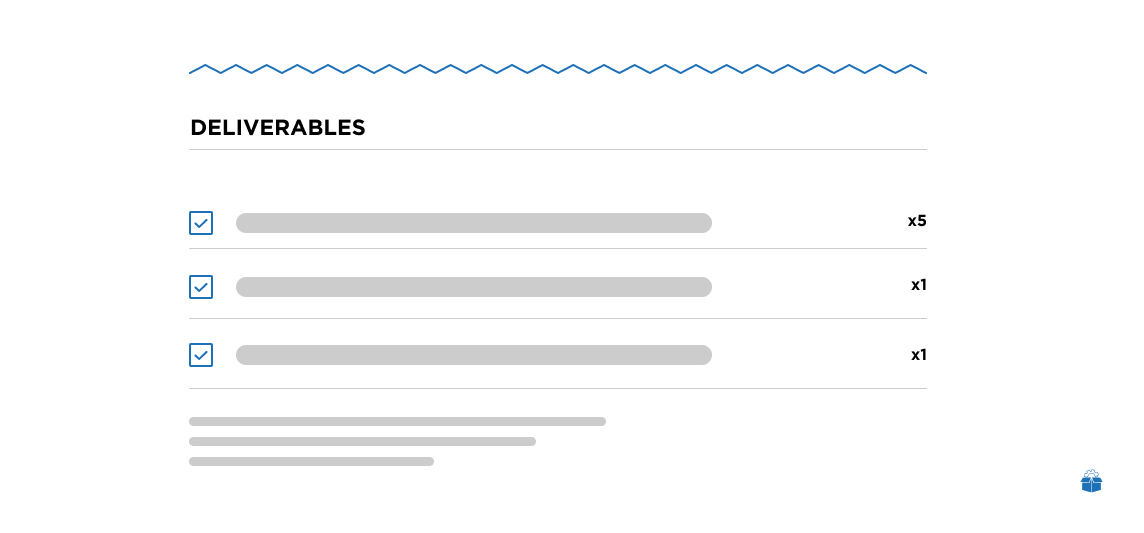Click the blue zigzag divider line
This screenshot has width=1144, height=533.
point(558,69)
